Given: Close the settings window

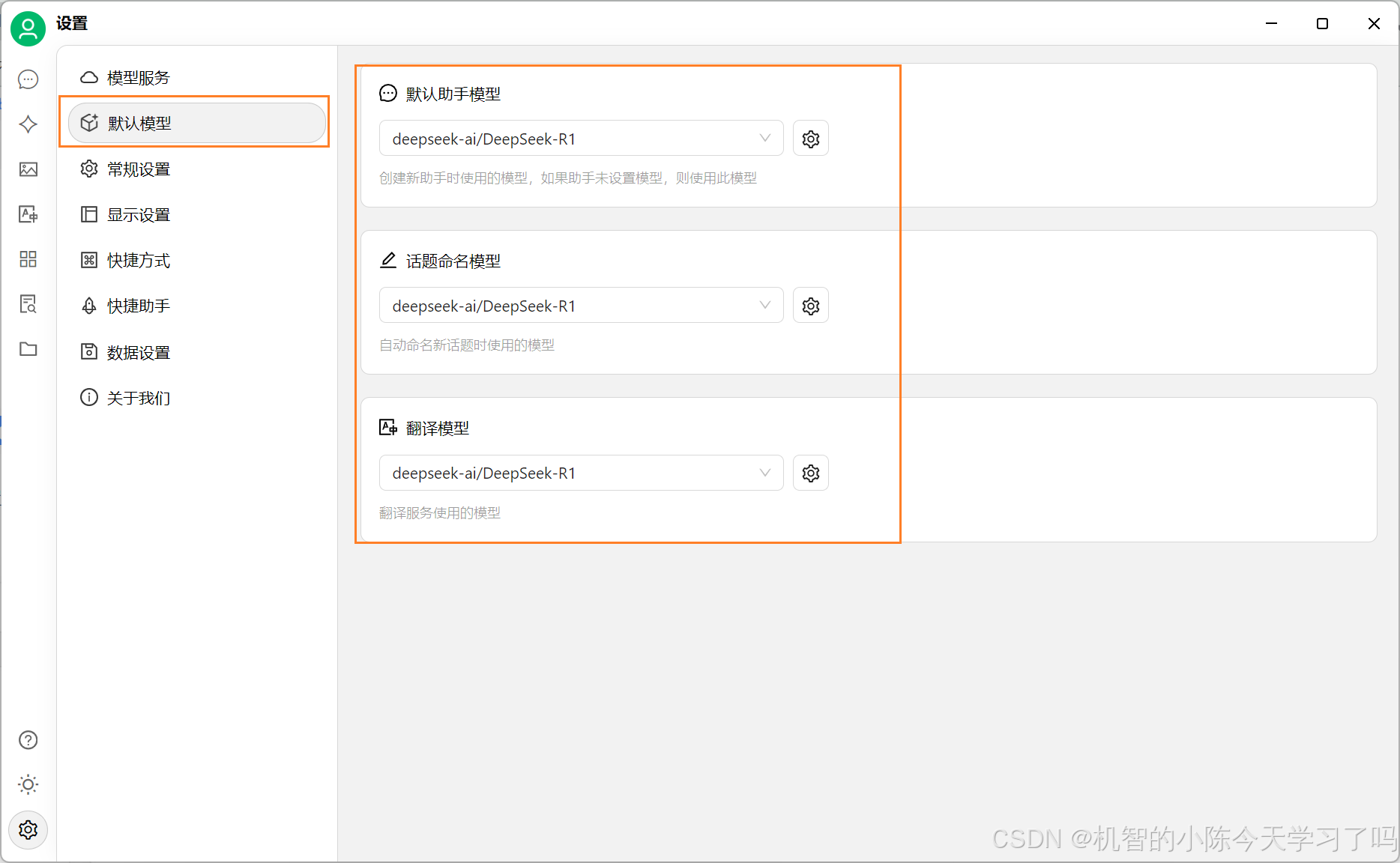Looking at the screenshot, I should [x=1374, y=24].
